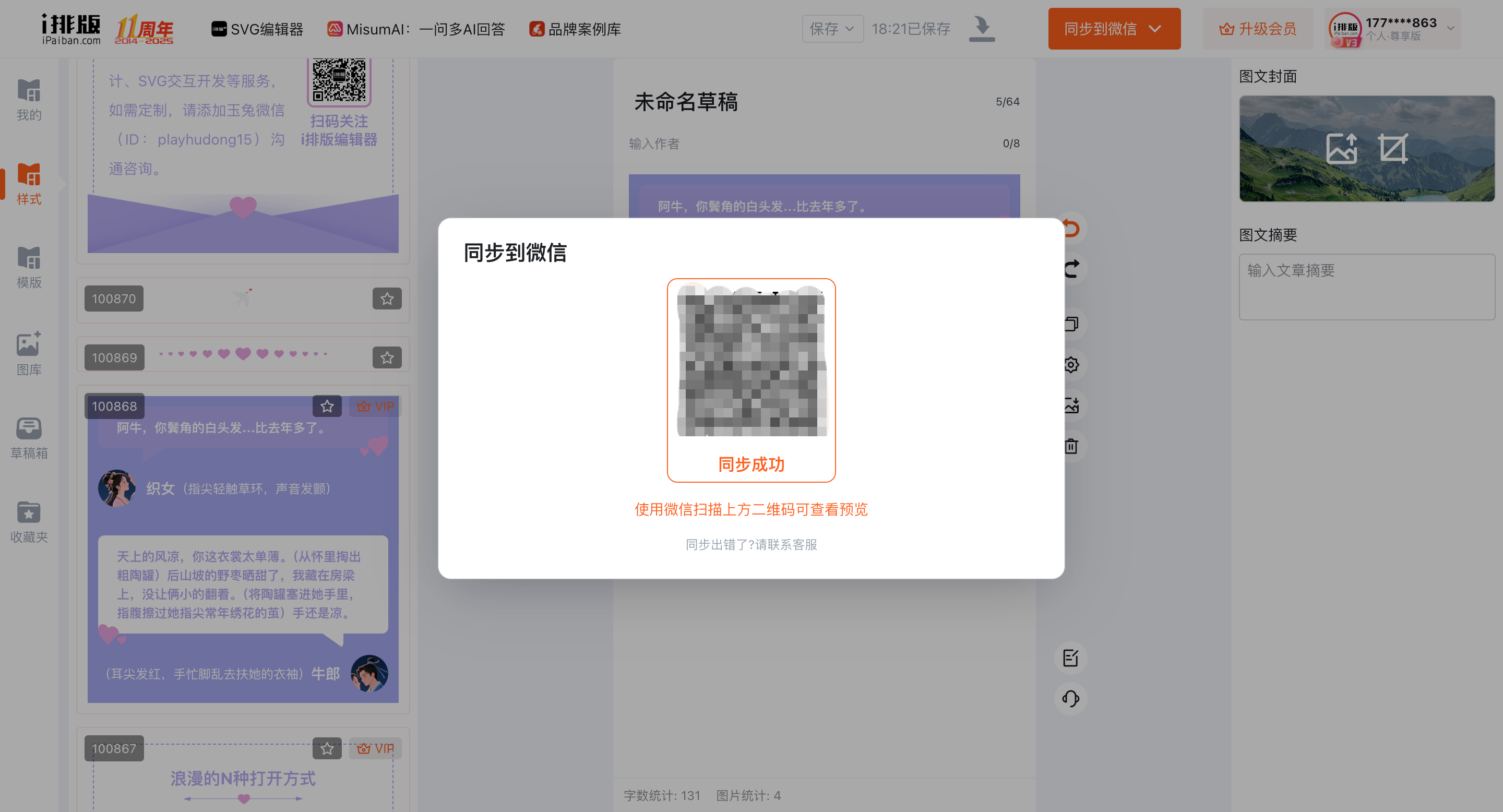Screen dimensions: 1503x812
Task: Click the 升级会员 button
Action: coord(1258,29)
